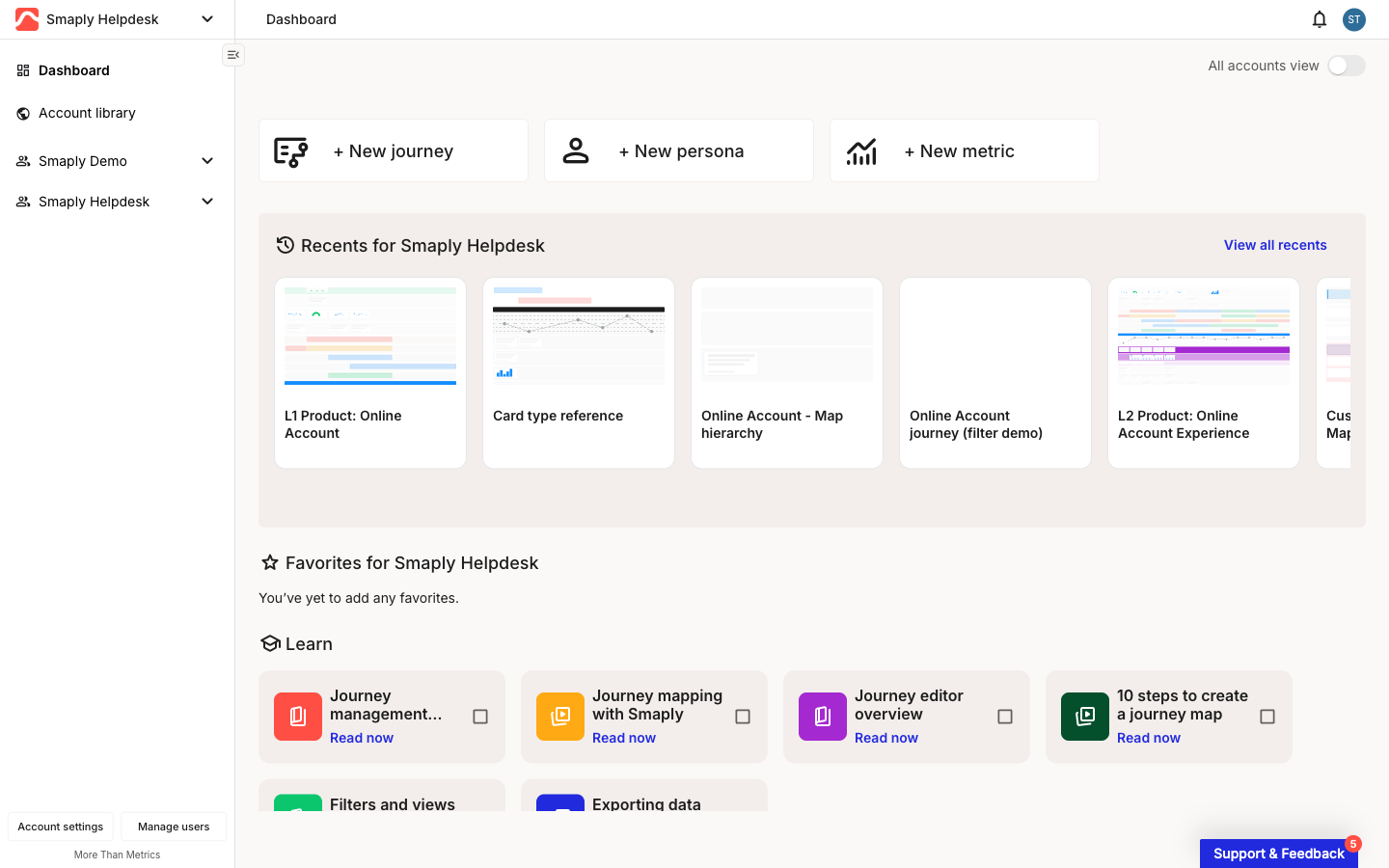This screenshot has width=1389, height=868.
Task: Click the Smaply logo icon
Action: (x=27, y=19)
